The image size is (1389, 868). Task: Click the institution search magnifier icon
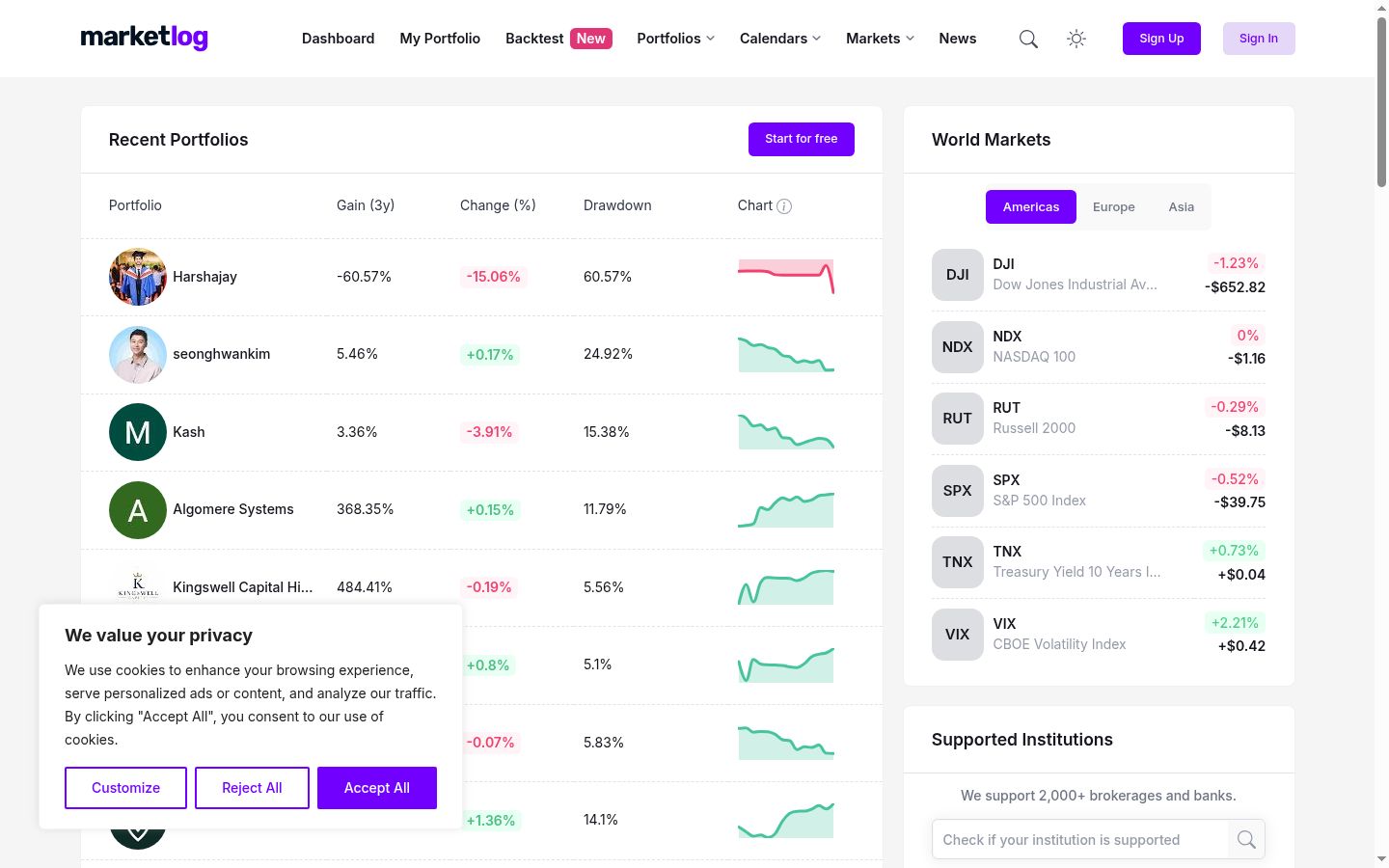coord(1246,840)
